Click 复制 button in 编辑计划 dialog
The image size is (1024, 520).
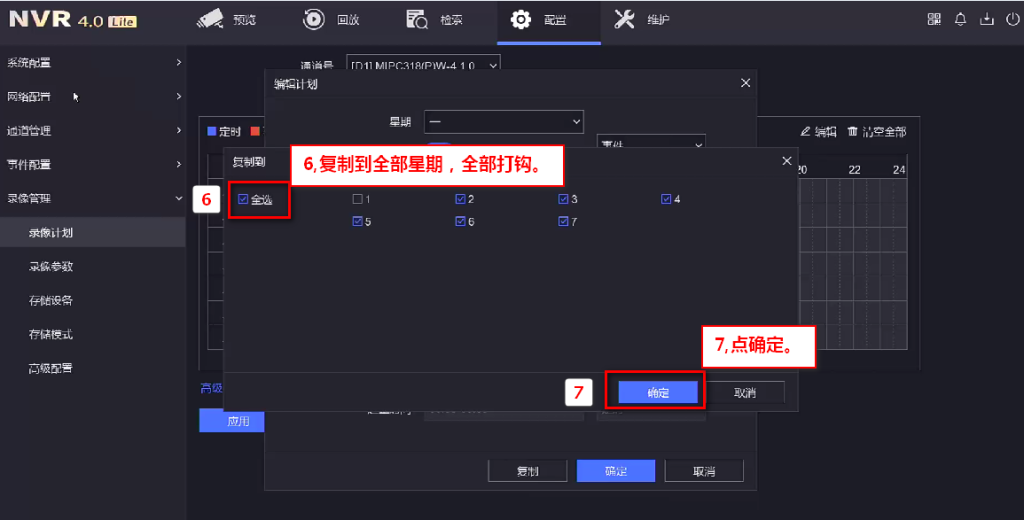click(527, 471)
